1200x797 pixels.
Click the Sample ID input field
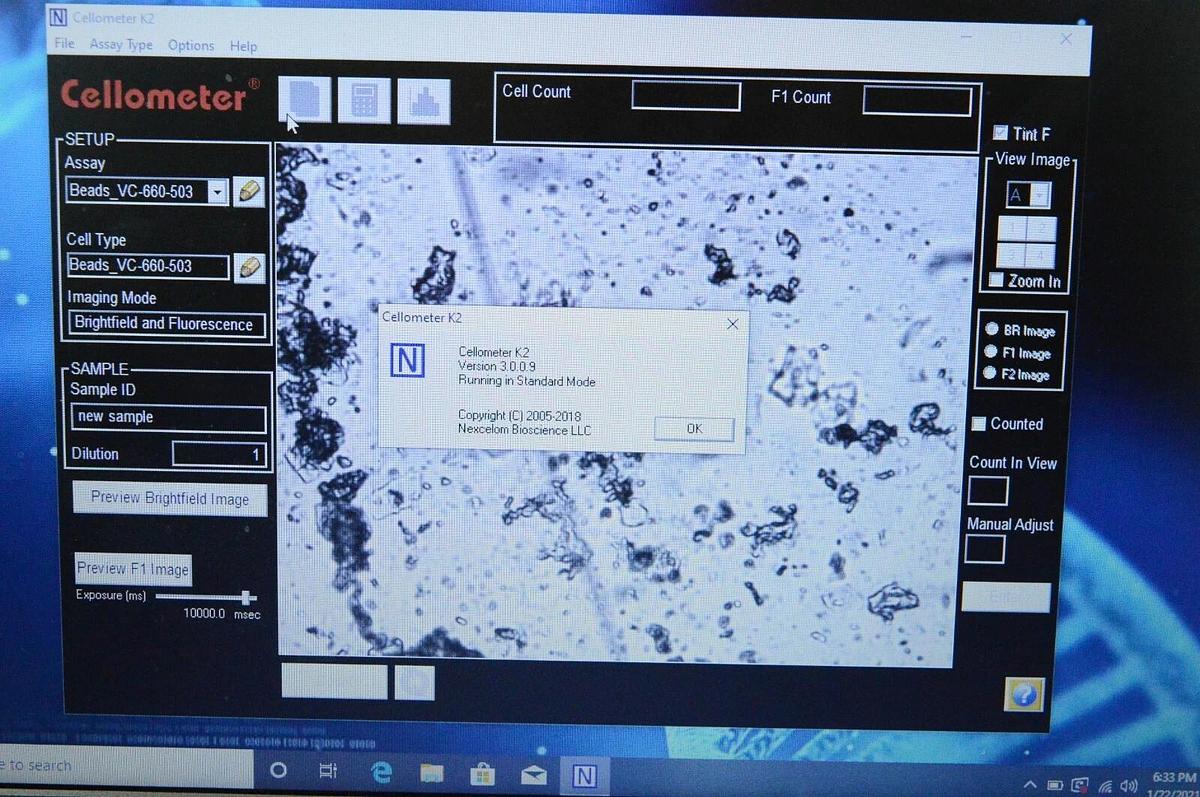[x=169, y=417]
